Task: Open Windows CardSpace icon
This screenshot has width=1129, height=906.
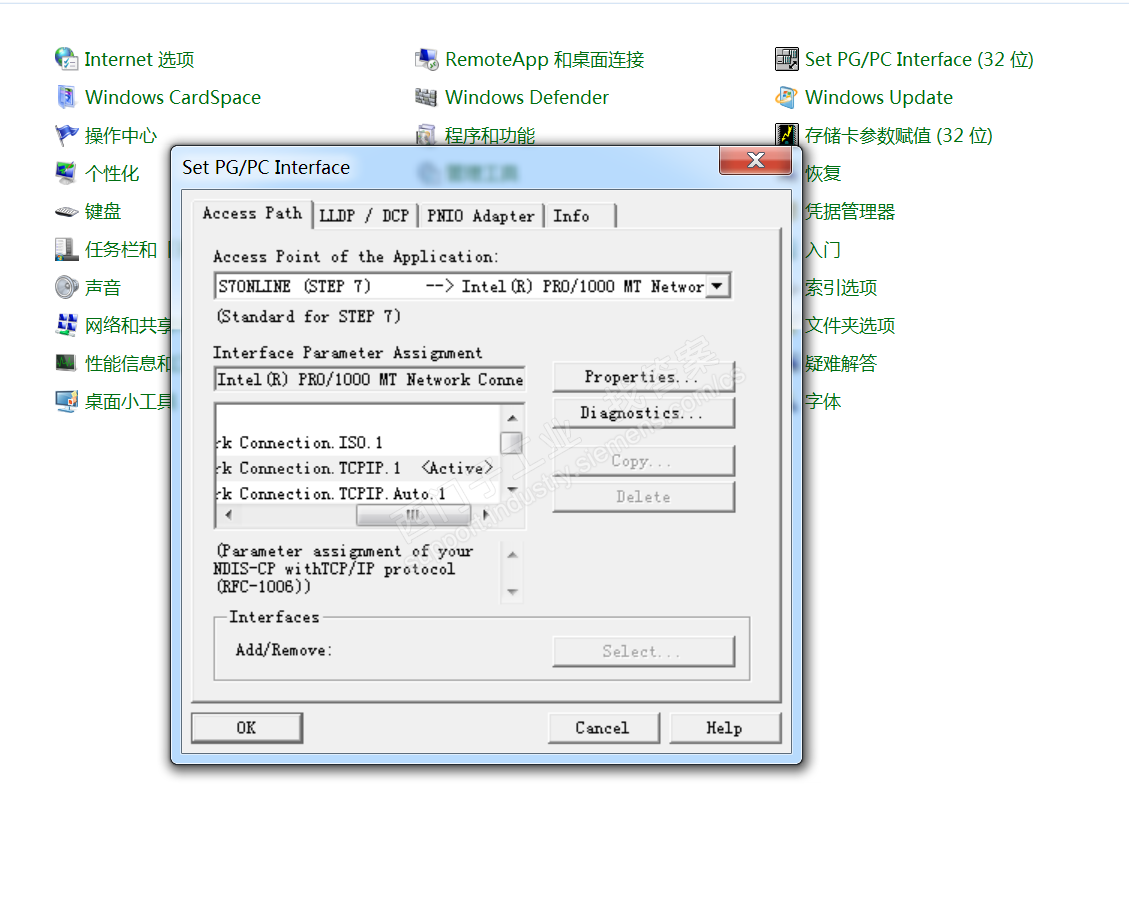Action: pyautogui.click(x=66, y=97)
